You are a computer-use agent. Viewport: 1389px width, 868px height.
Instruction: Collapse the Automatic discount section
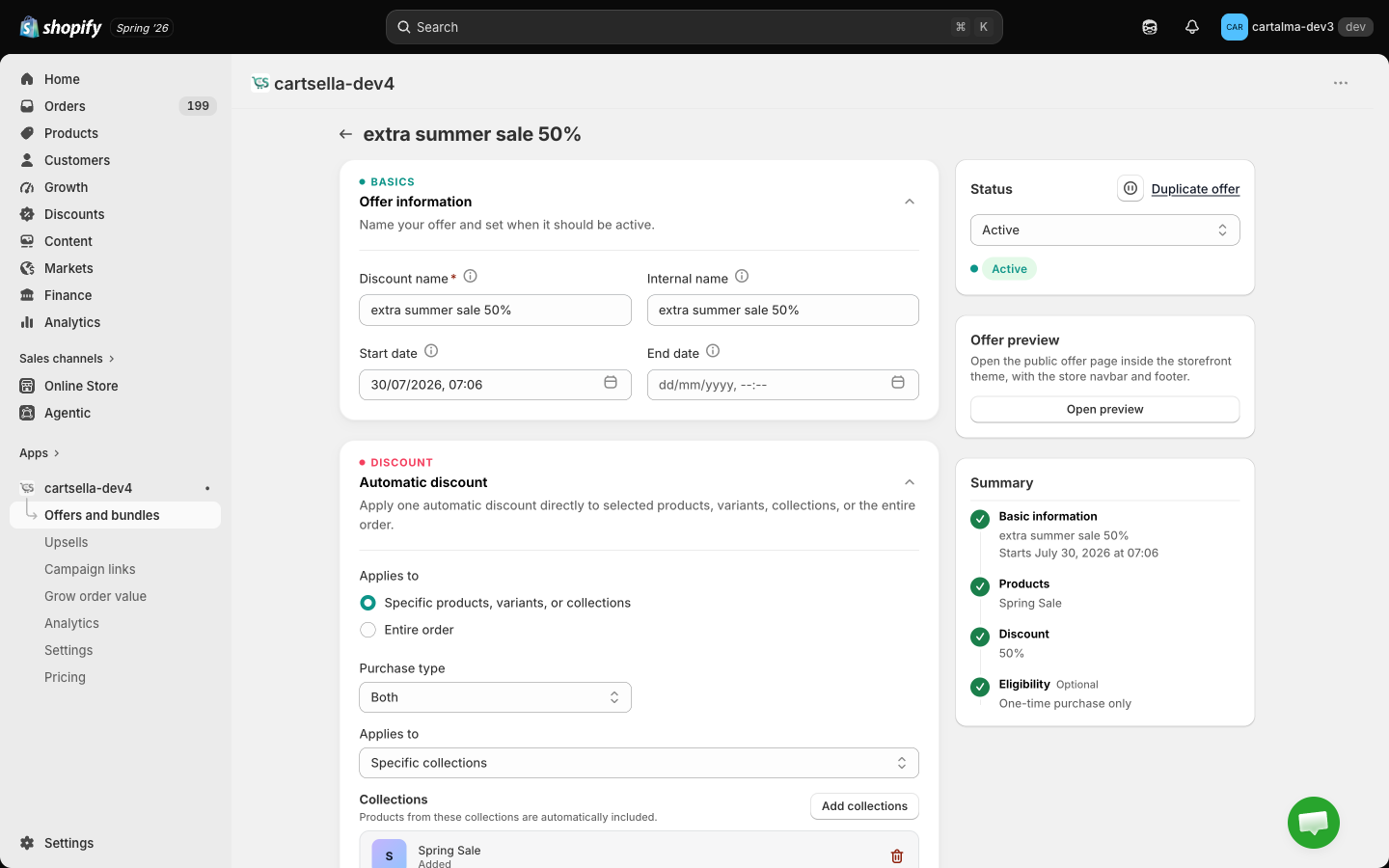coord(910,482)
